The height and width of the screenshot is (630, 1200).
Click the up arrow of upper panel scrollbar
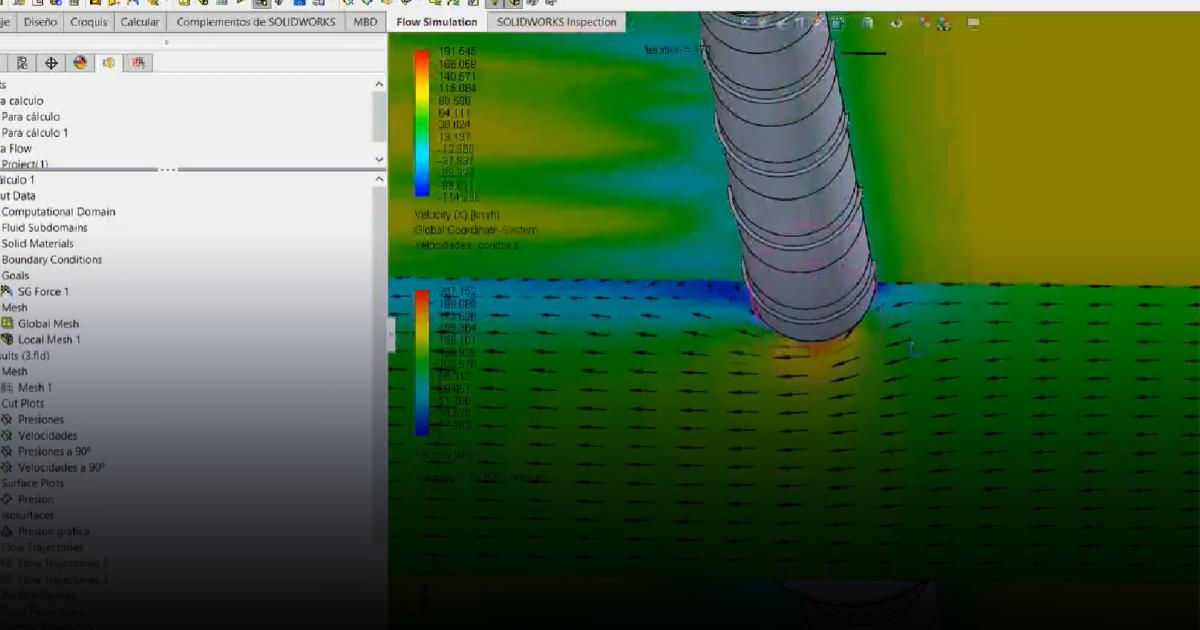[379, 84]
